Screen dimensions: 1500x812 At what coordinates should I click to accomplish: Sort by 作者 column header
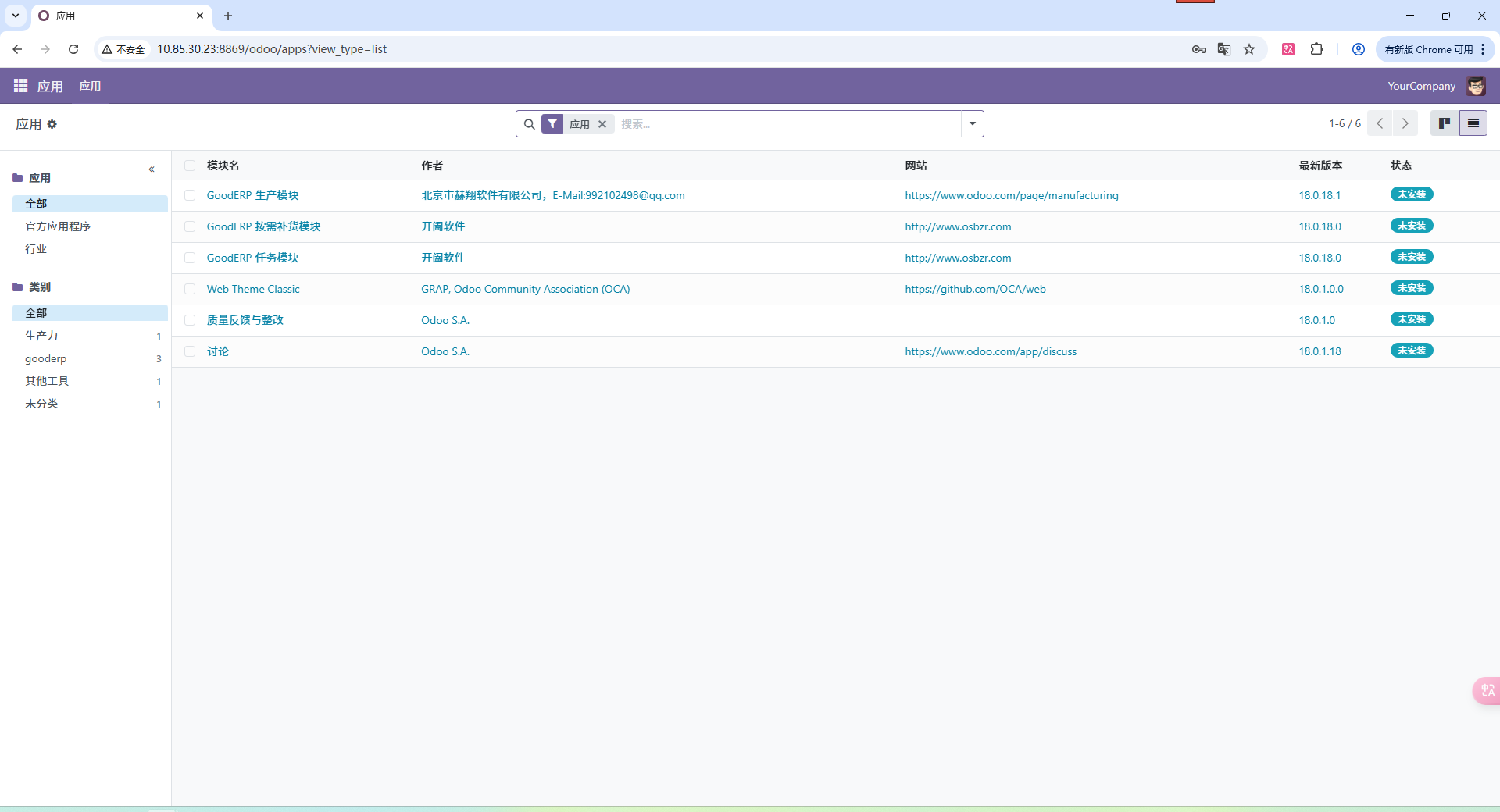click(x=432, y=166)
